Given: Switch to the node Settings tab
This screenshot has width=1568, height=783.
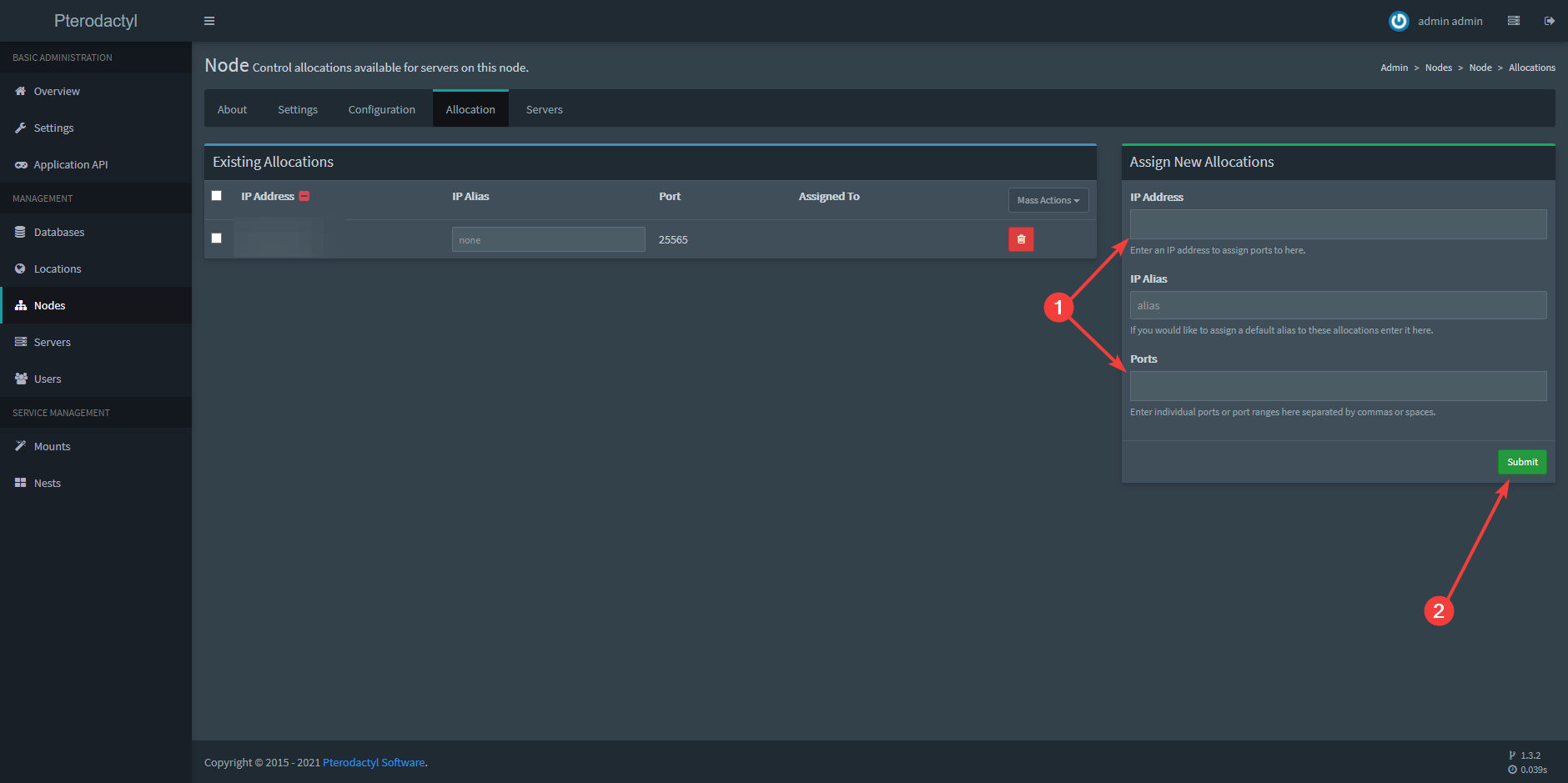Looking at the screenshot, I should (298, 109).
